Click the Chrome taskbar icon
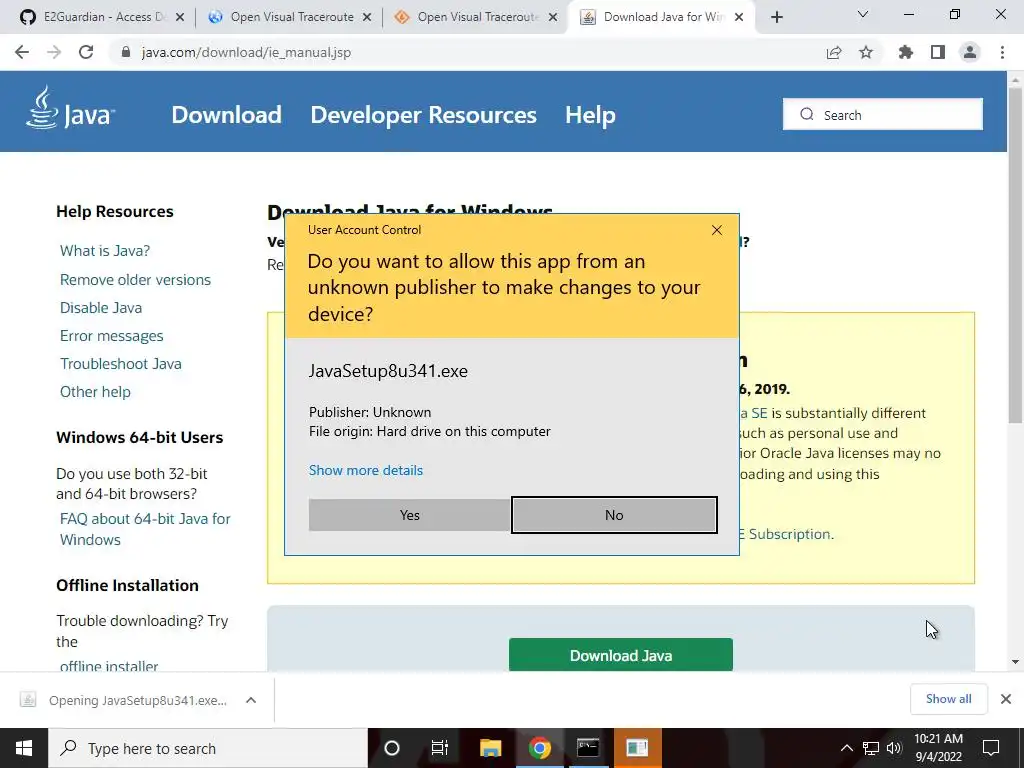This screenshot has height=768, width=1024. (x=539, y=748)
